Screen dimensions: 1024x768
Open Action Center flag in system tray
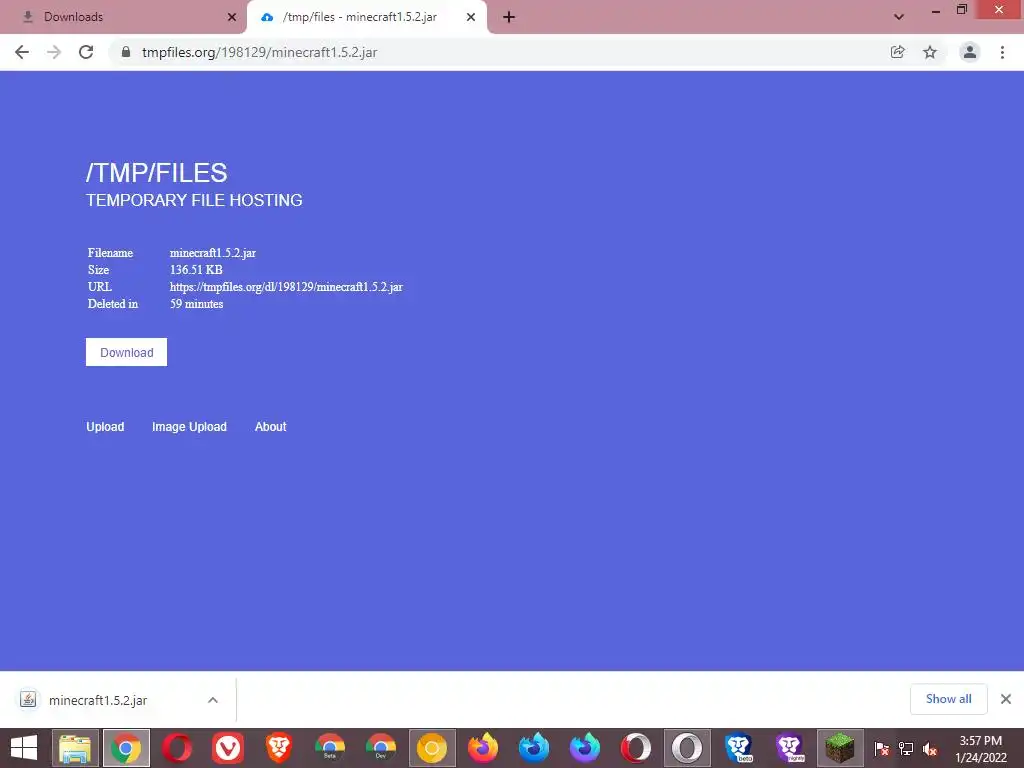coord(882,748)
